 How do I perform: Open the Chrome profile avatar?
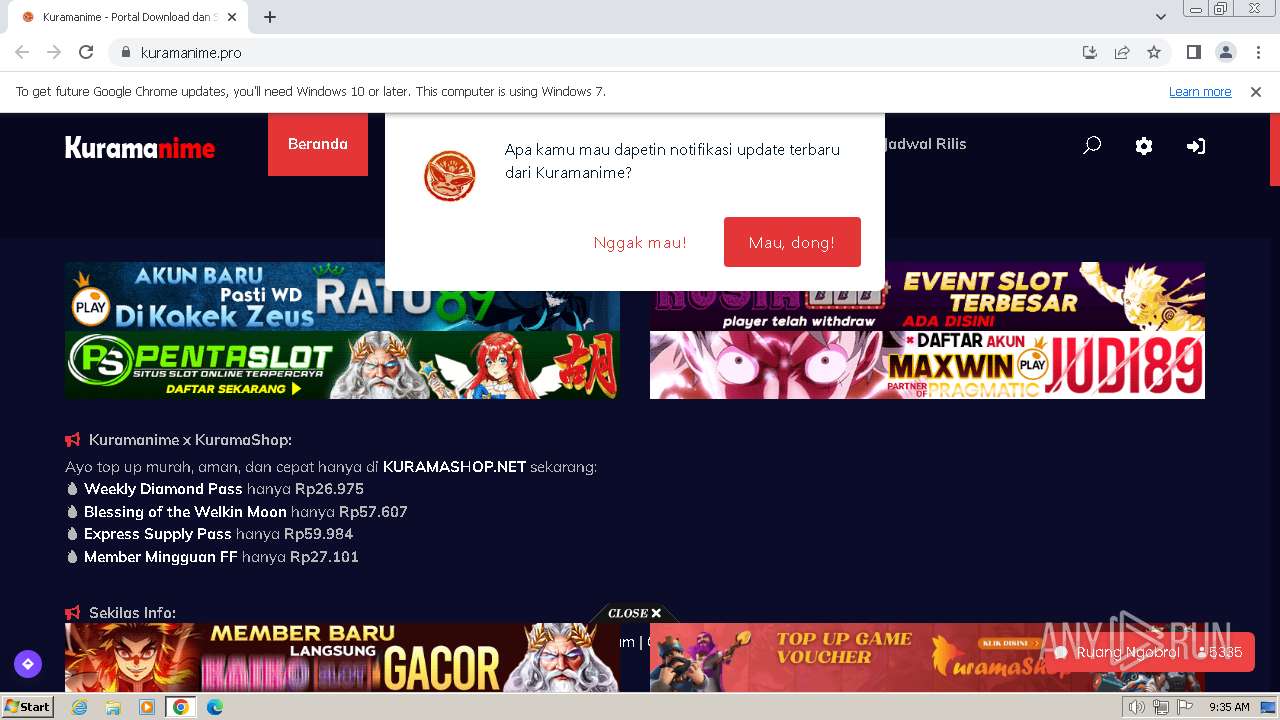click(x=1225, y=52)
